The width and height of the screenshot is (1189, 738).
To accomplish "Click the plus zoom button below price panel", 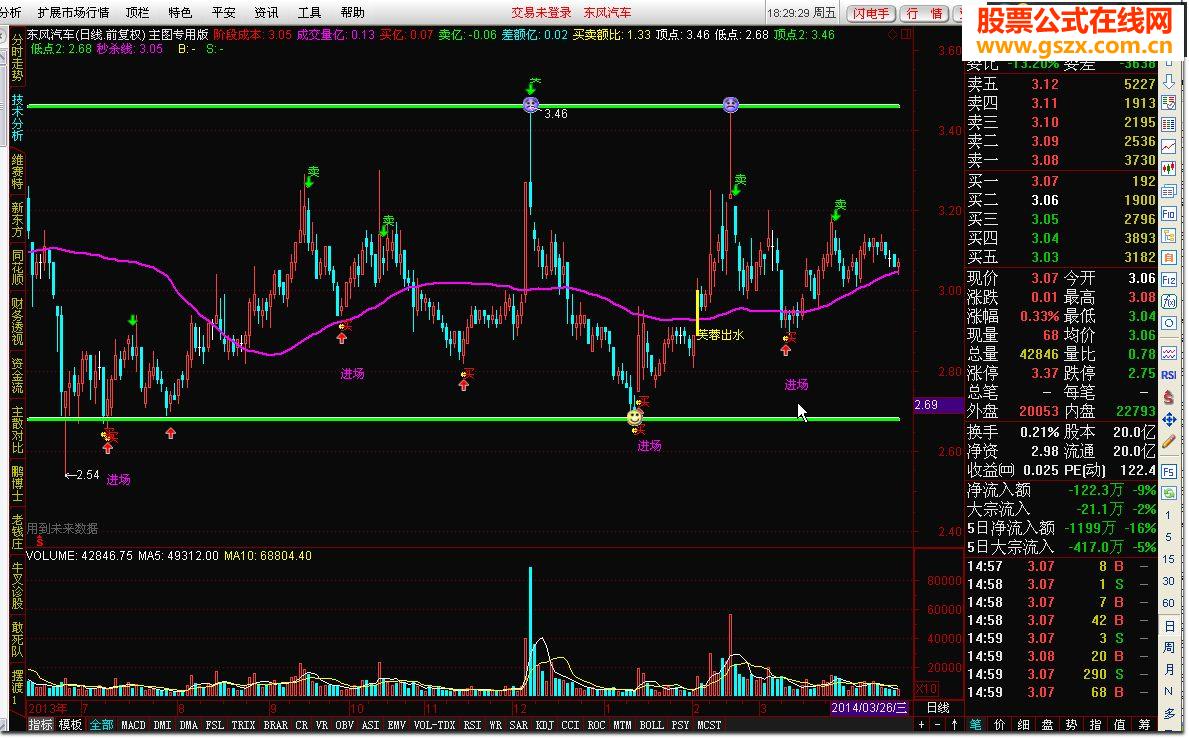I will point(921,725).
